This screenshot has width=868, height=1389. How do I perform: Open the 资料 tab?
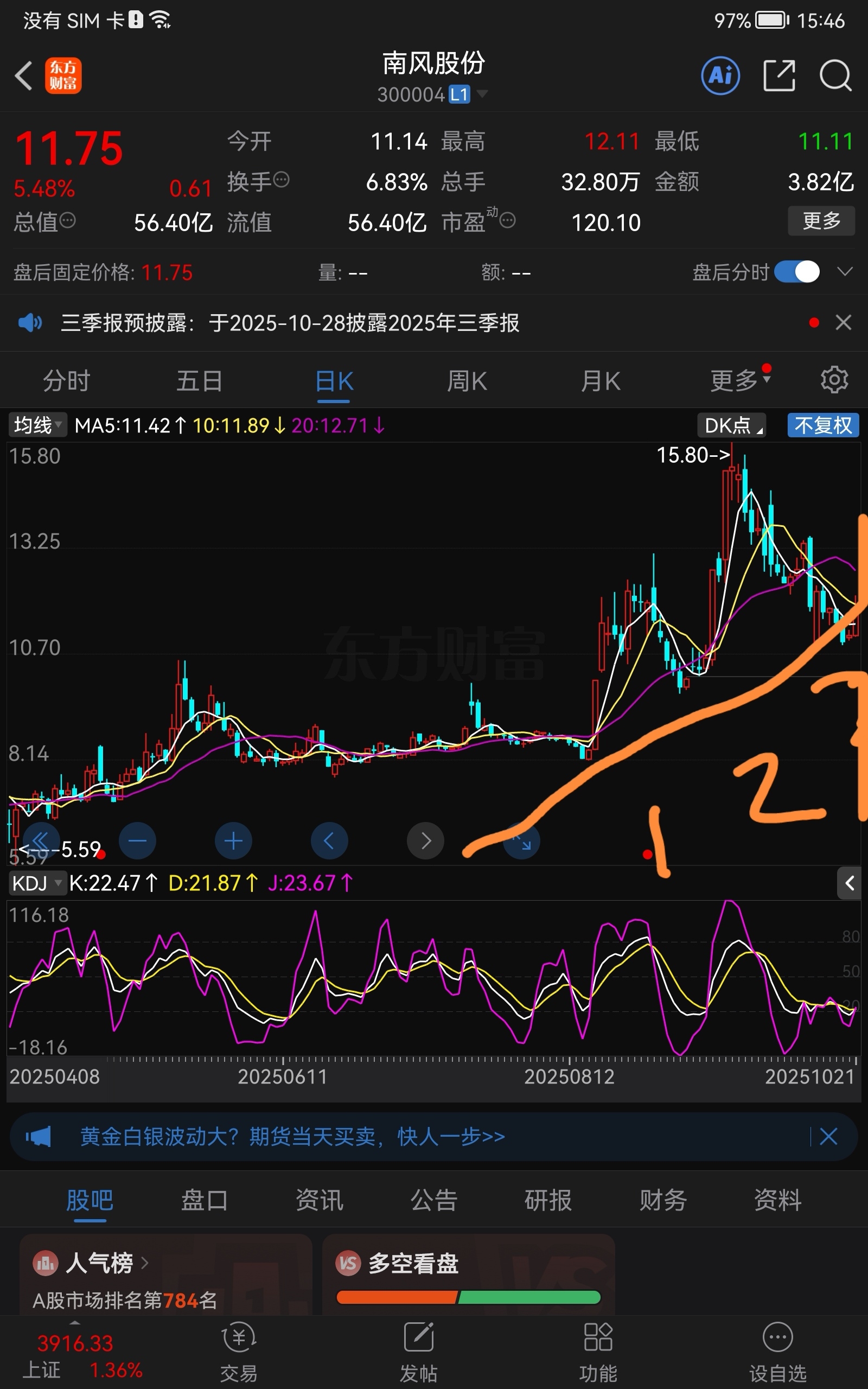tap(778, 1200)
